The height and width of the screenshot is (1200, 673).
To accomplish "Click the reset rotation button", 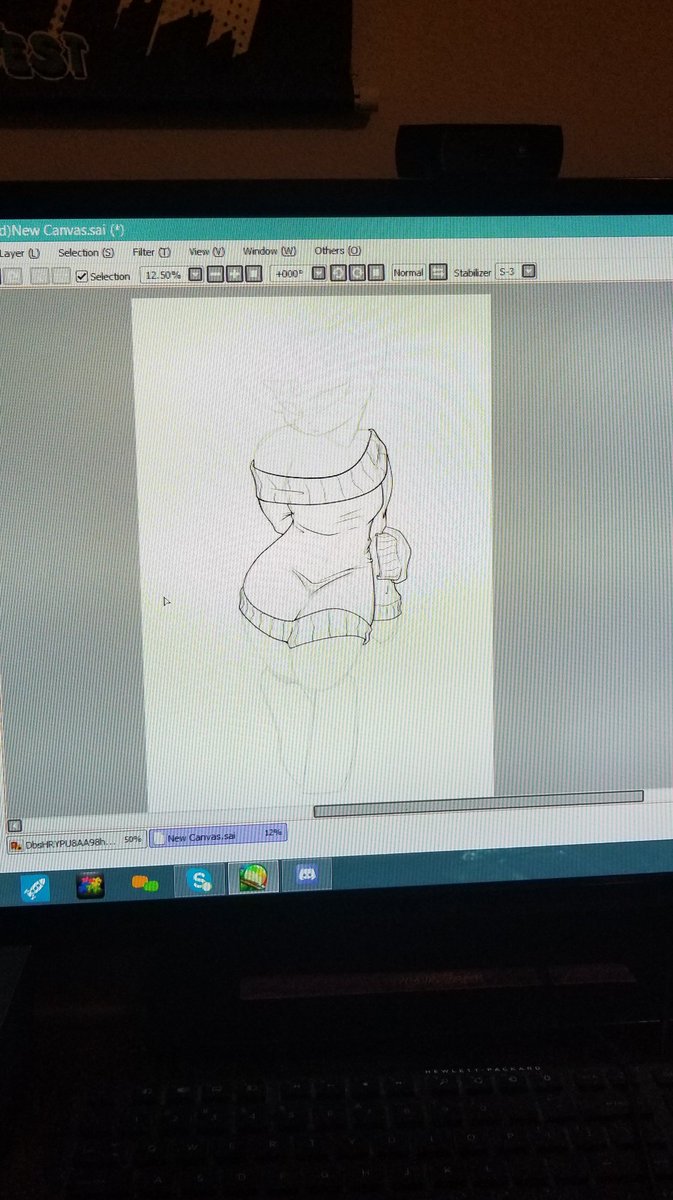I will pyautogui.click(x=376, y=273).
